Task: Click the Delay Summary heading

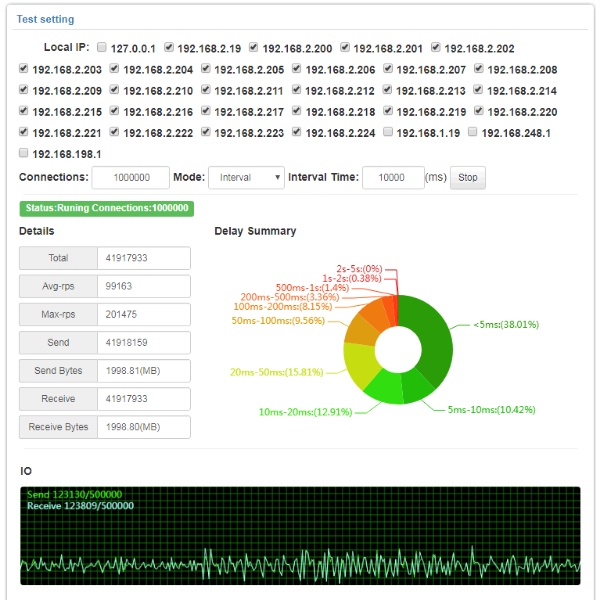Action: click(255, 231)
